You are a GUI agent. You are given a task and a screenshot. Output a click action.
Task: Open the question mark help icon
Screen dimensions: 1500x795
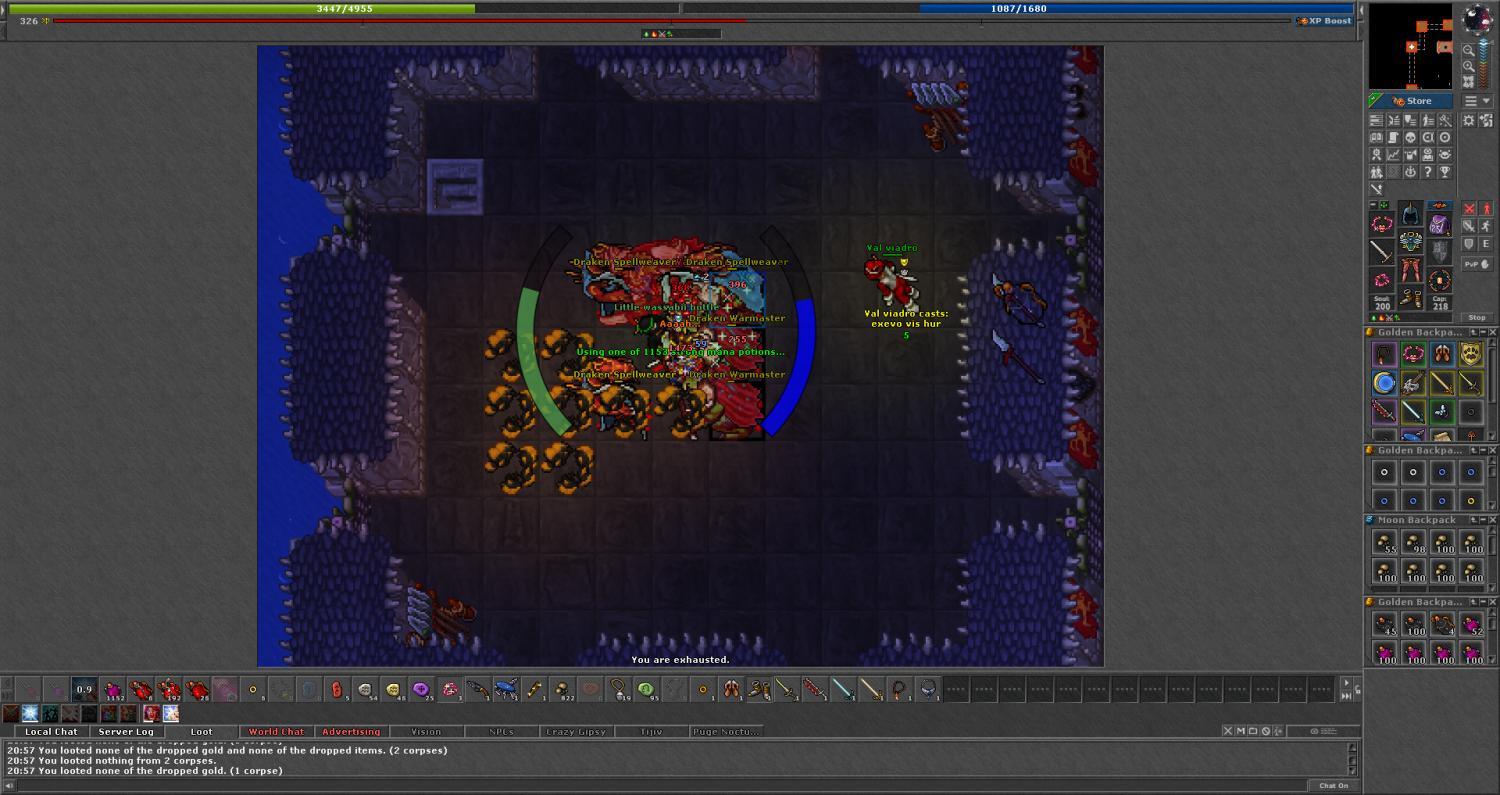pos(1428,171)
